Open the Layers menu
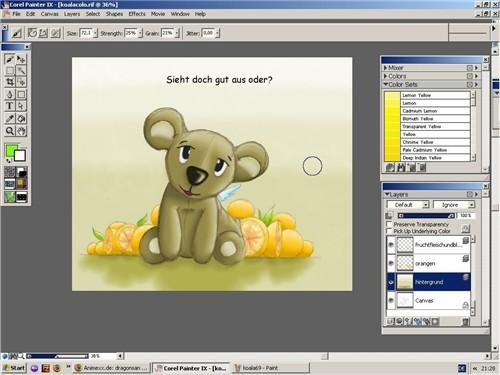 pyautogui.click(x=72, y=14)
